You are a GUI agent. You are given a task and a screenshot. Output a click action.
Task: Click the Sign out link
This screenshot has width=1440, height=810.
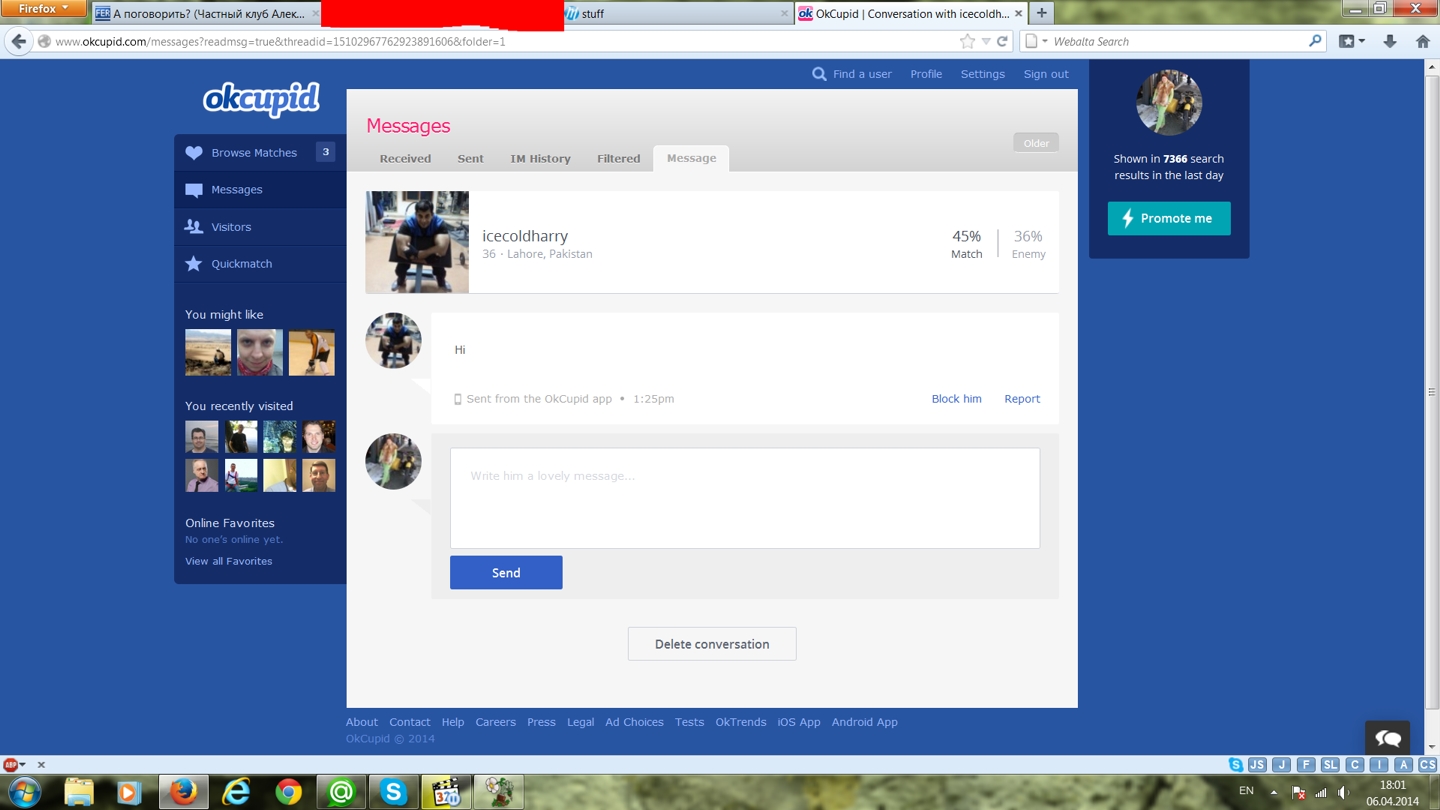coord(1046,74)
